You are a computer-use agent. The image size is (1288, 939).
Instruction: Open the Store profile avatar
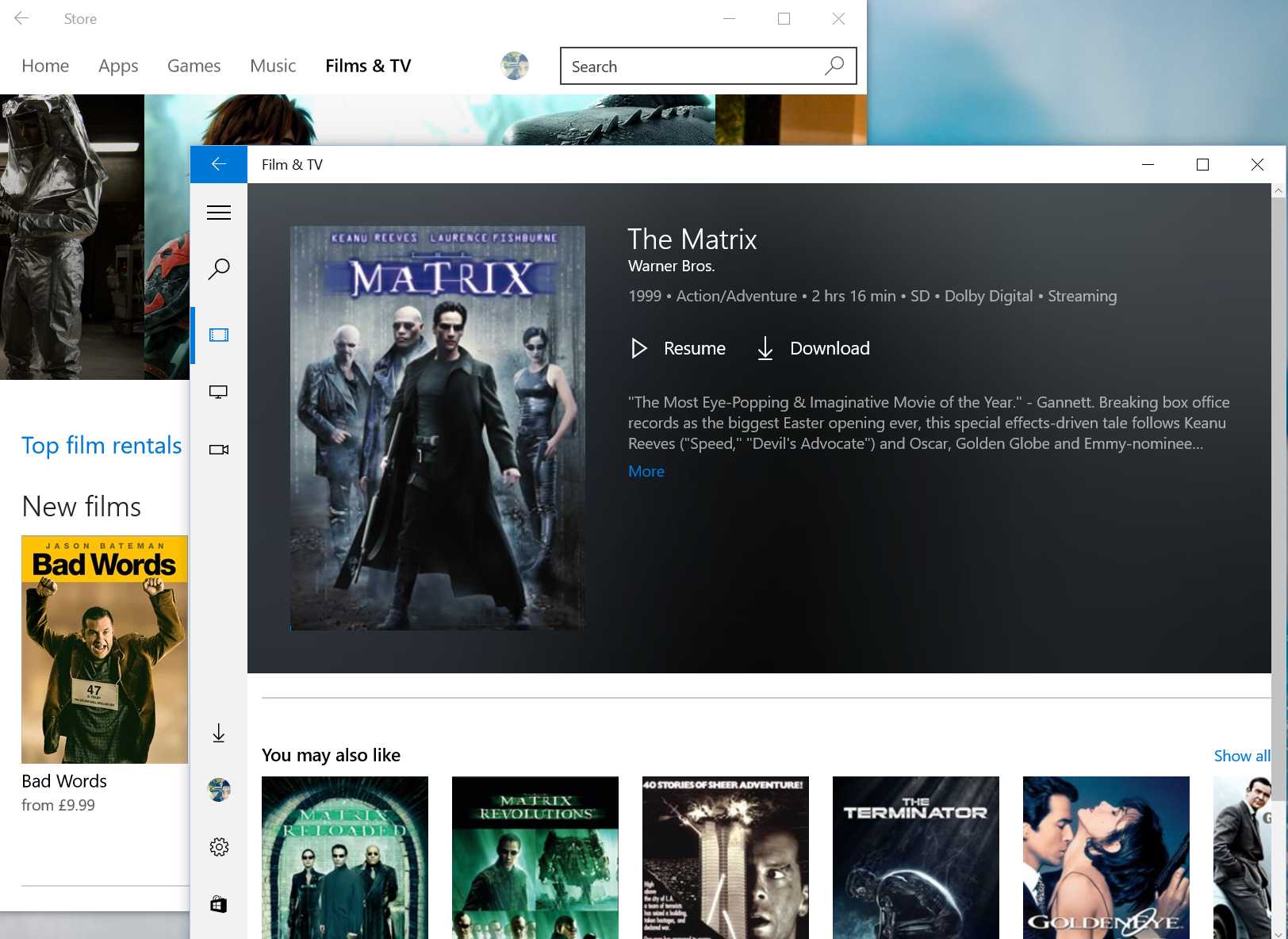point(515,66)
